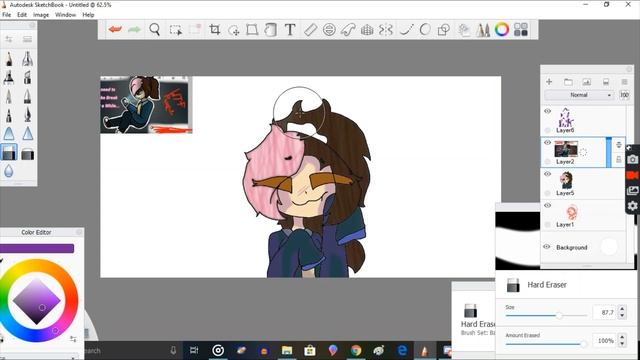Select the water-drop Smear brush
640x360 pixels.
9,171
